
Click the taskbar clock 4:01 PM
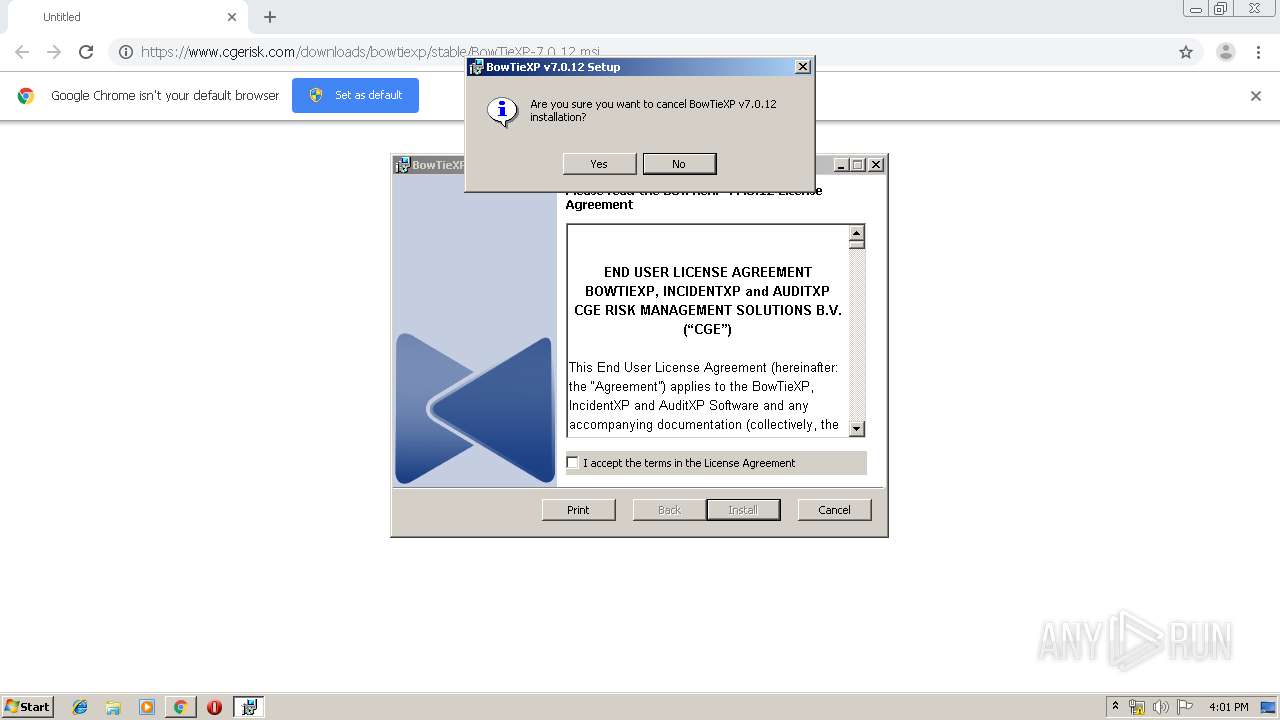(1228, 707)
